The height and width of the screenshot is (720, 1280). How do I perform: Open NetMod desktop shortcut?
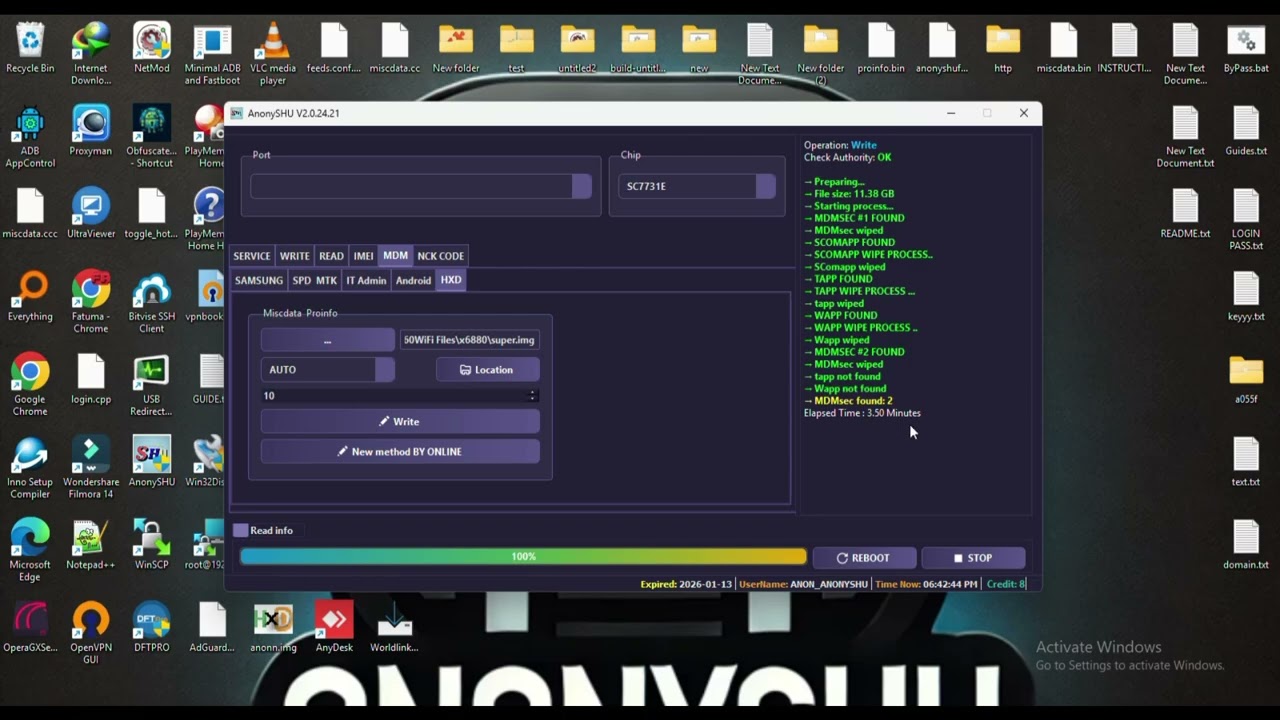(x=152, y=48)
